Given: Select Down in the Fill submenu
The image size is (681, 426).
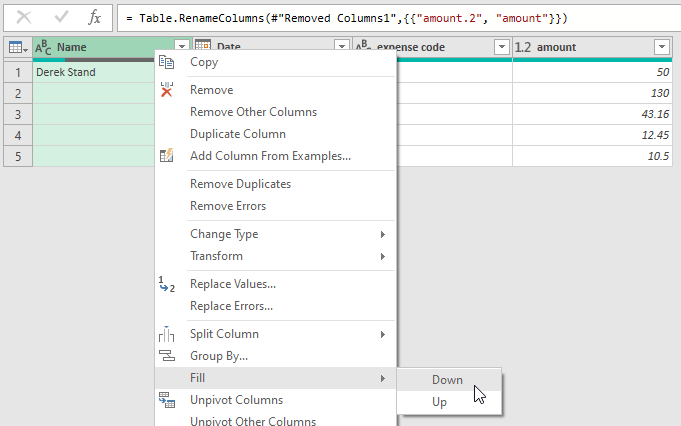Looking at the screenshot, I should [449, 380].
